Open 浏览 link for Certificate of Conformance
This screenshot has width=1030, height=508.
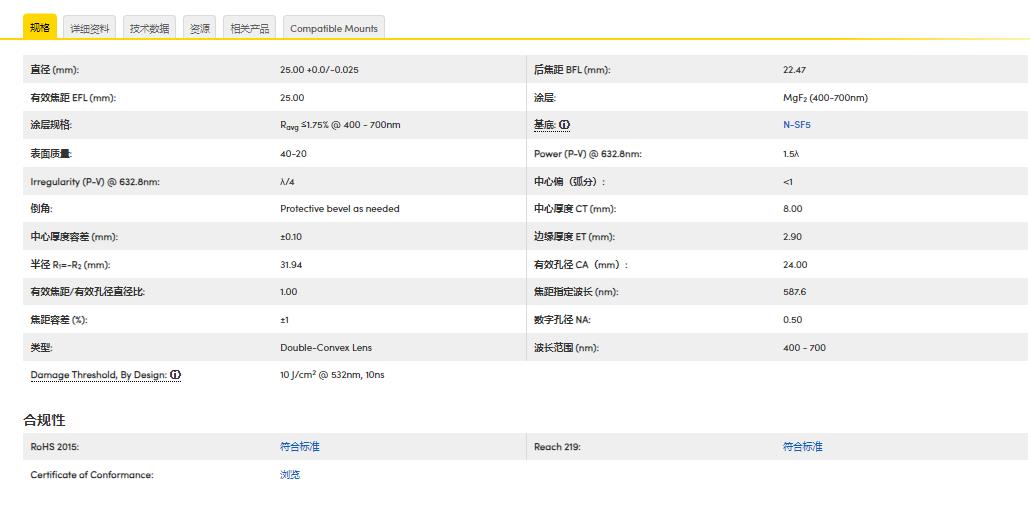[x=290, y=475]
